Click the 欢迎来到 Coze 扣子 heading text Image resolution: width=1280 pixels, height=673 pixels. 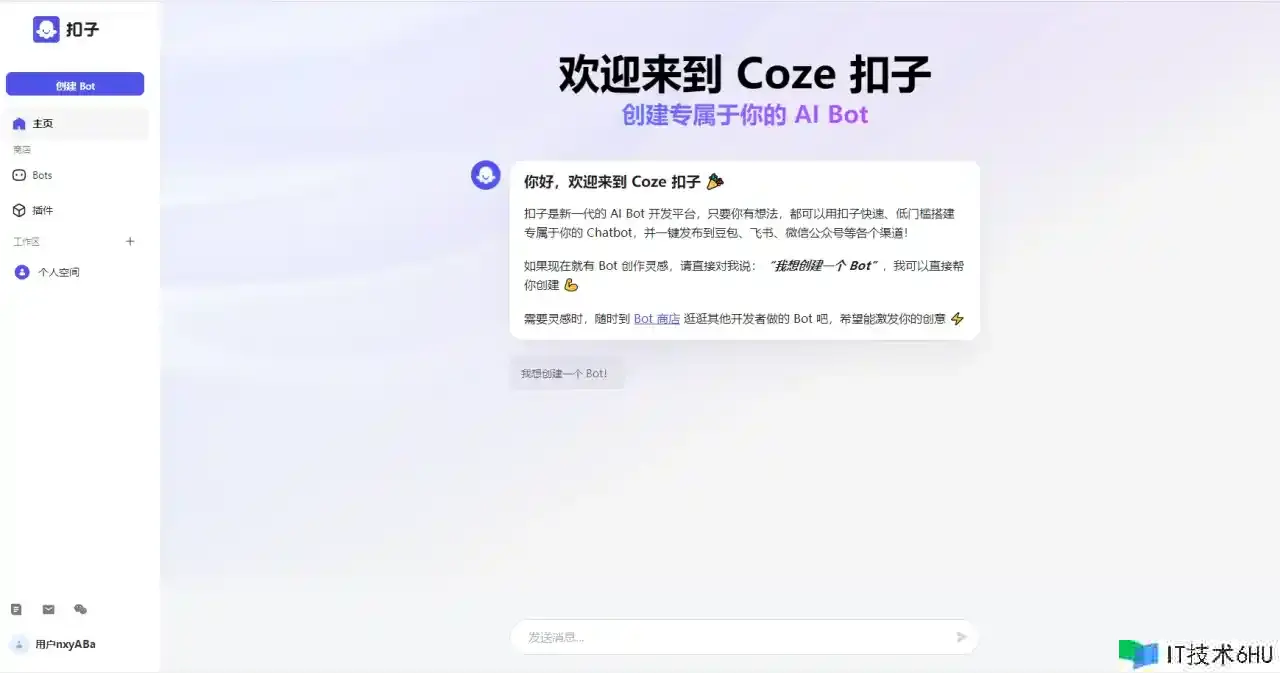745,75
